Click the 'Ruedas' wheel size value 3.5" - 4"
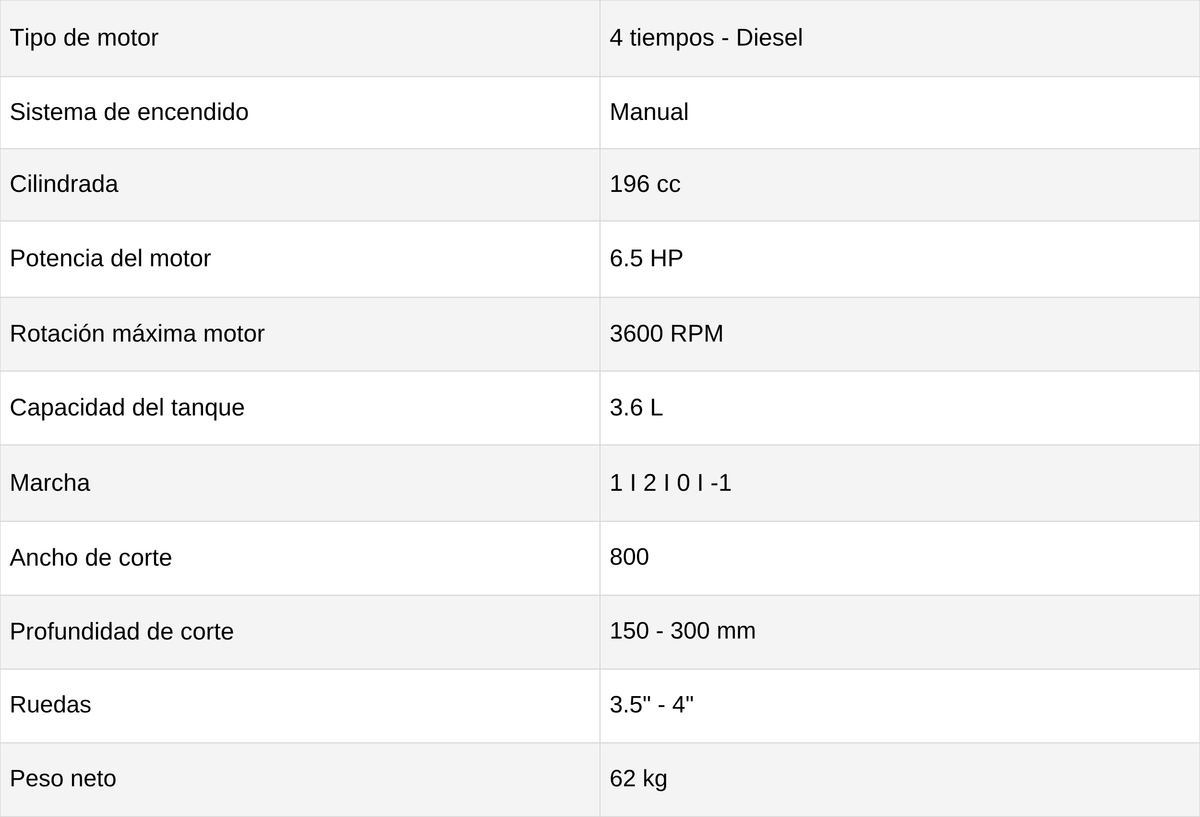Screen dimensions: 1200x817 pyautogui.click(x=652, y=704)
